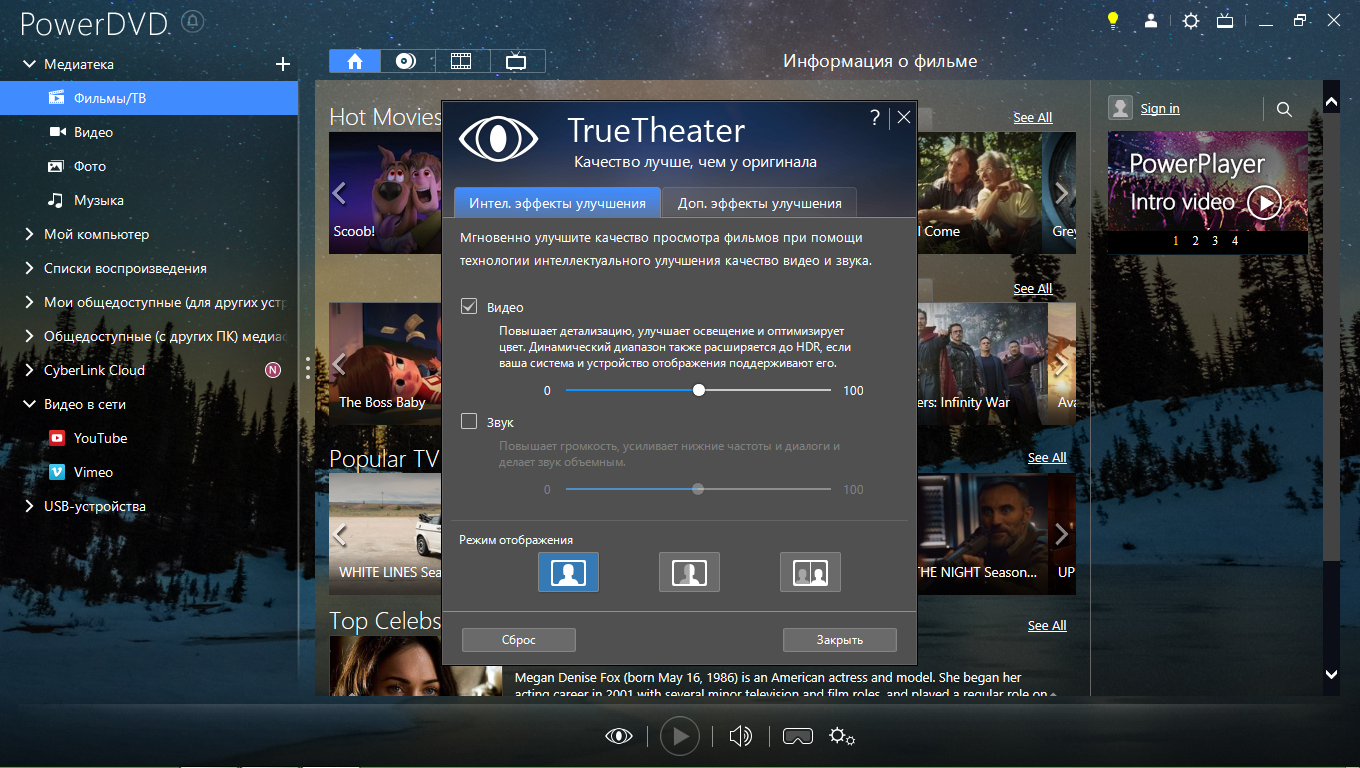The image size is (1360, 768).
Task: Collapse the Медиатека section
Action: [x=28, y=64]
